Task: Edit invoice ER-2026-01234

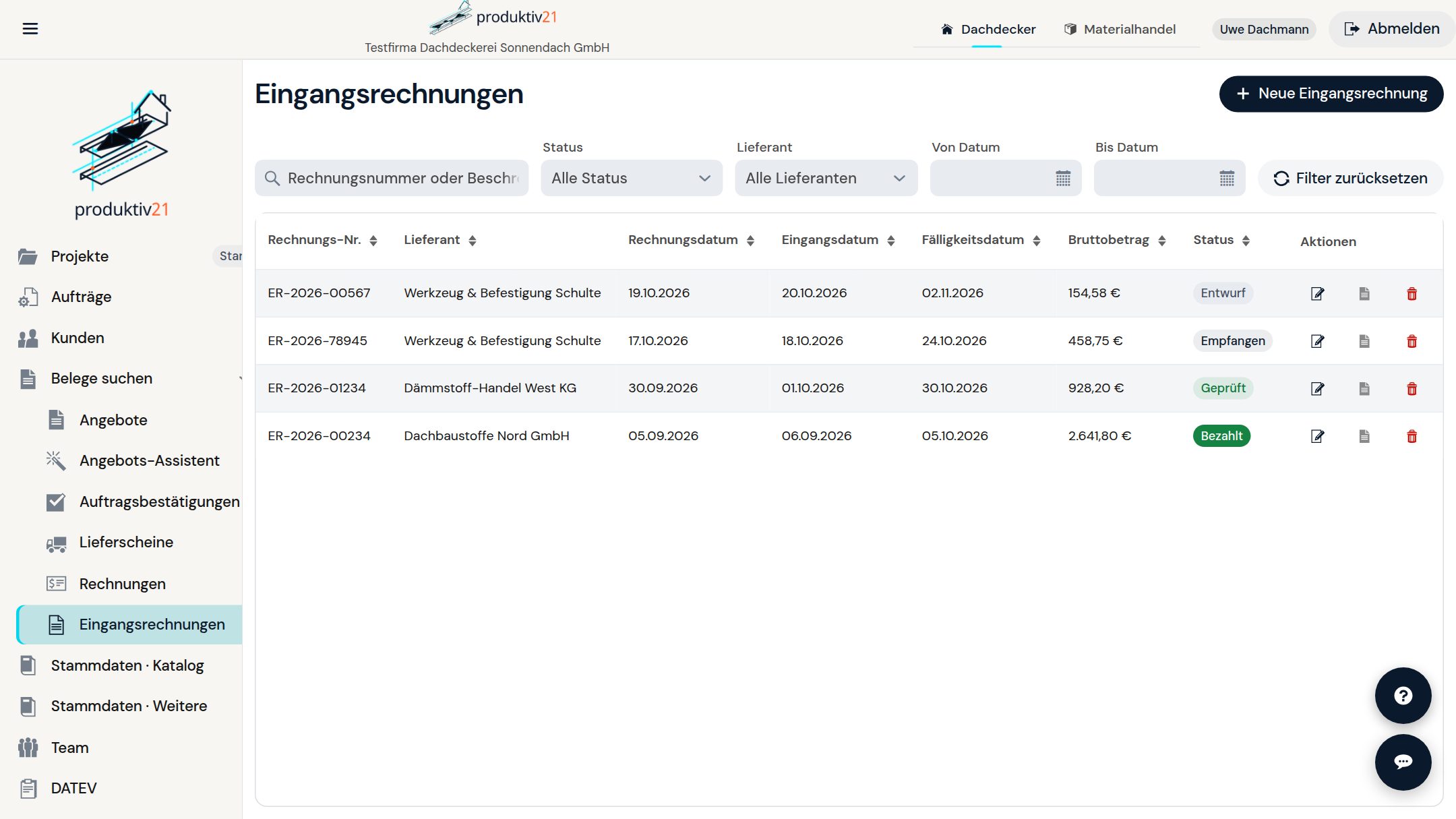Action: pos(1317,388)
